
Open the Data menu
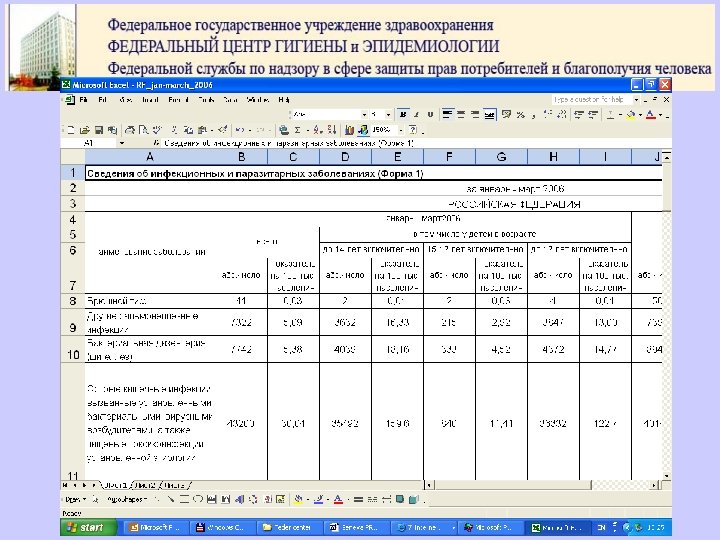coord(231,100)
